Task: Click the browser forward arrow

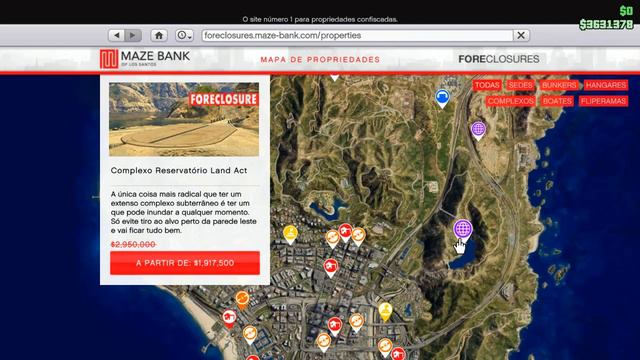Action: tap(133, 36)
